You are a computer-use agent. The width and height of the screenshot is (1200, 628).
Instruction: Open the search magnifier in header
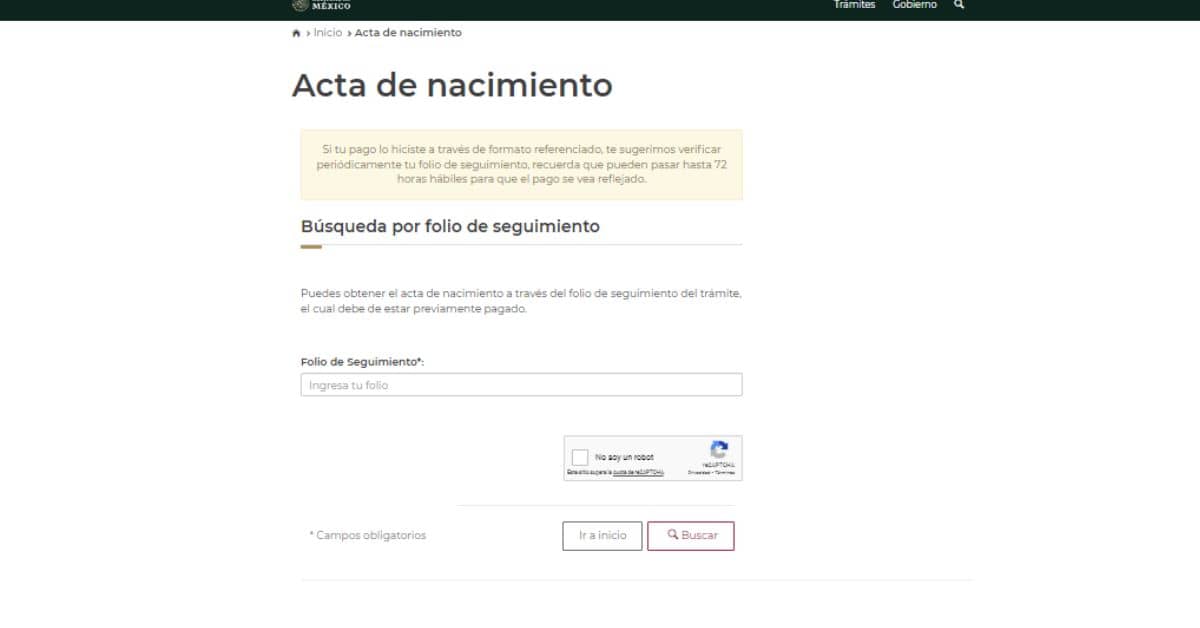pyautogui.click(x=959, y=5)
